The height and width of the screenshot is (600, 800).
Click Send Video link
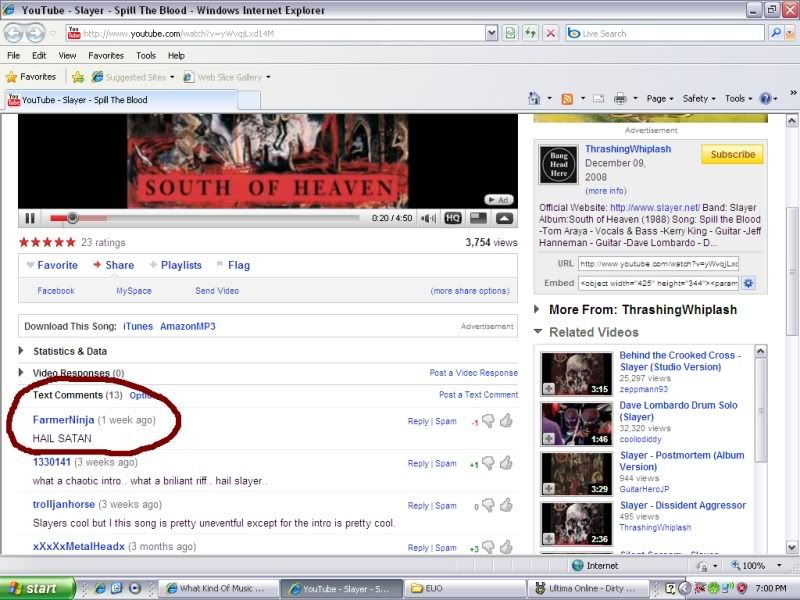[x=217, y=291]
